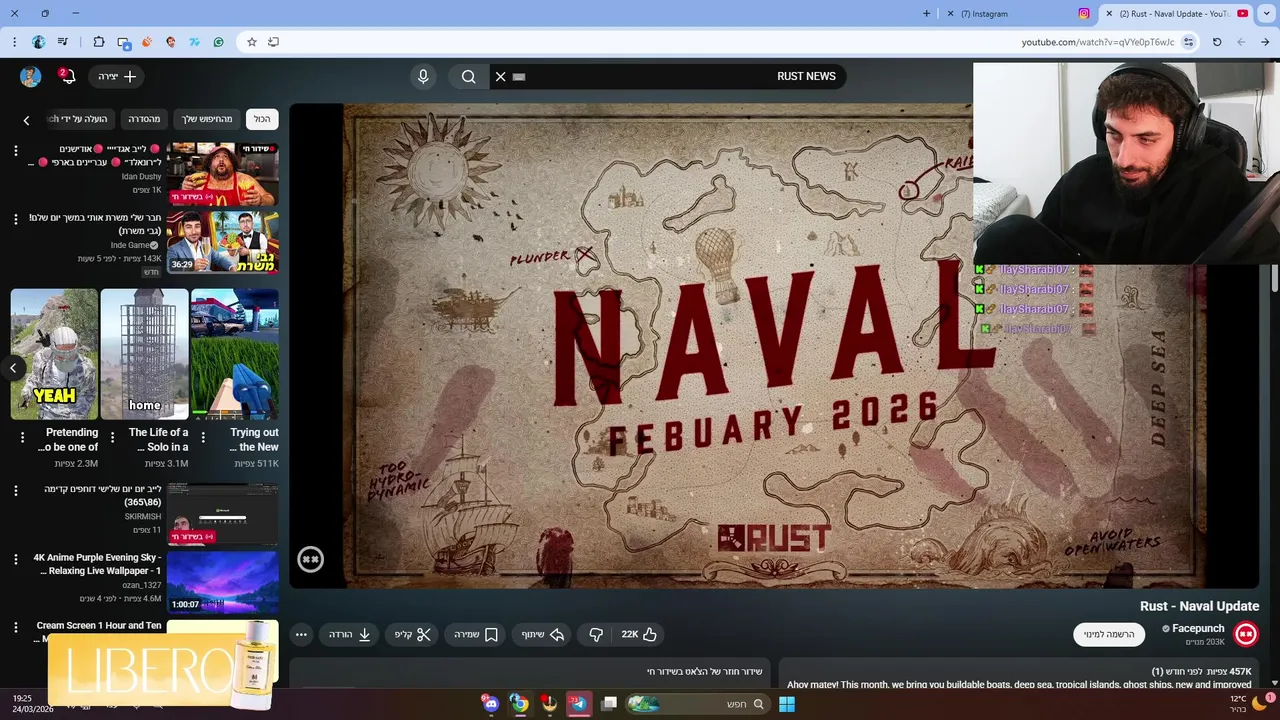Viewport: 1280px width, 720px height.
Task: Open the Facepunch channel name link
Action: coord(1198,628)
